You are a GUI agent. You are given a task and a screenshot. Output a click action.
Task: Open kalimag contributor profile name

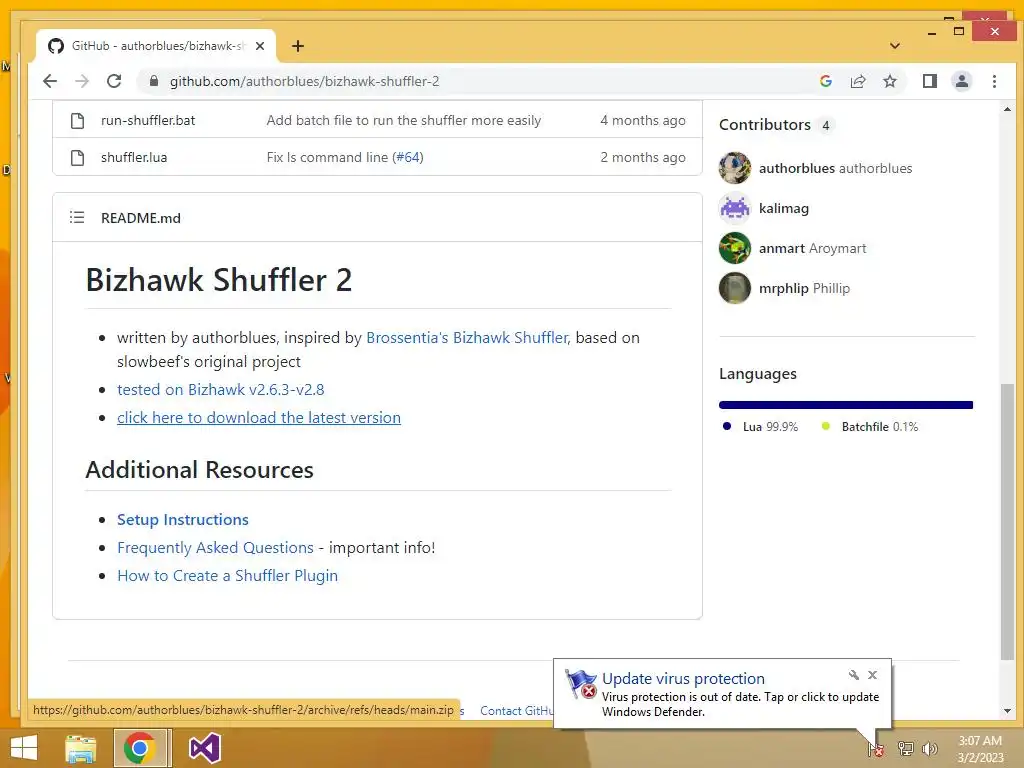pyautogui.click(x=784, y=208)
